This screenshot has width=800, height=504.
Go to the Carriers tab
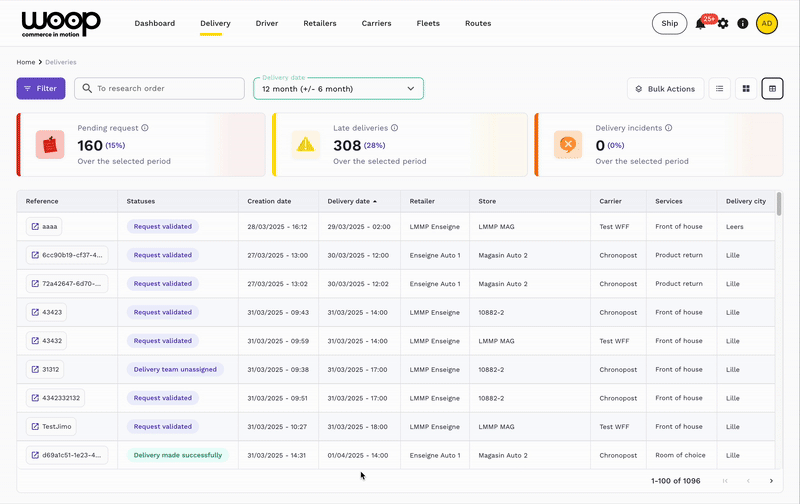(x=377, y=23)
